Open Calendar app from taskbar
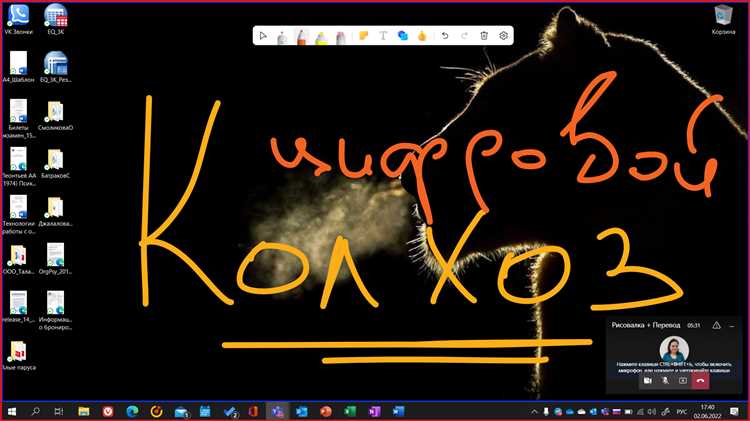Image resolution: width=750 pixels, height=421 pixels. click(x=205, y=411)
